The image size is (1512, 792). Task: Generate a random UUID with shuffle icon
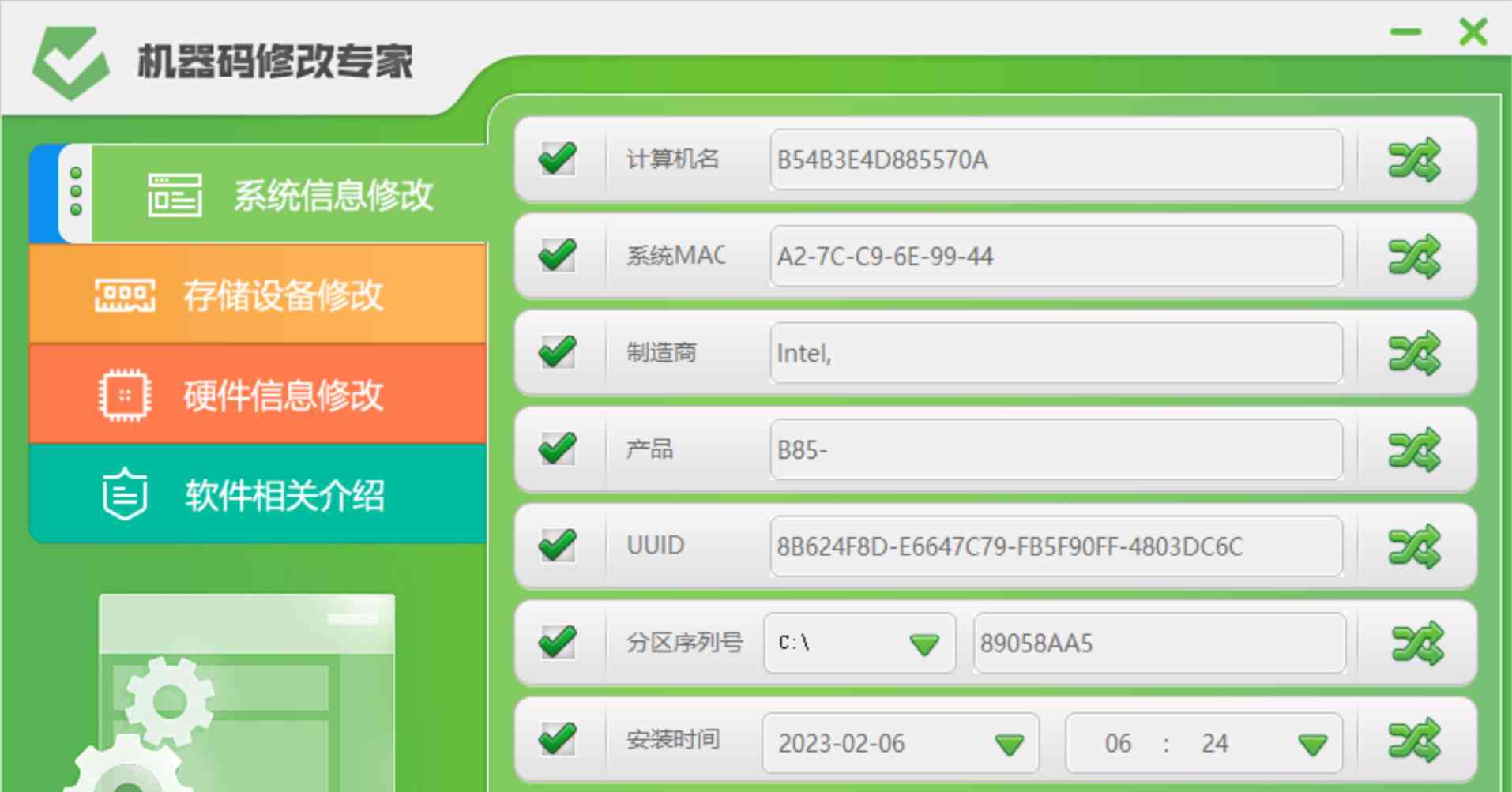point(1414,546)
